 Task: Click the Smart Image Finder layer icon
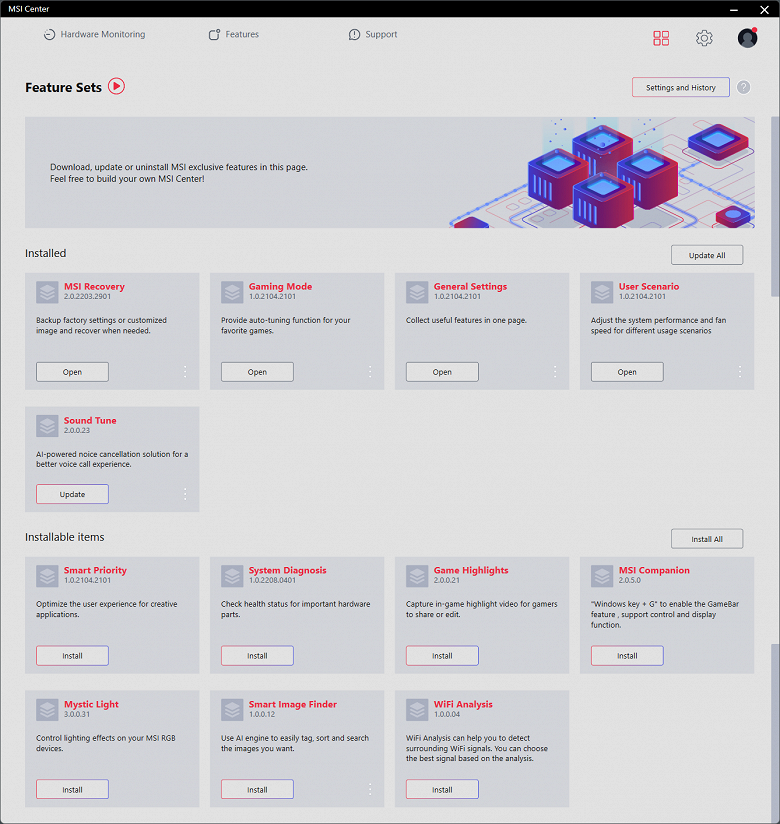(232, 710)
